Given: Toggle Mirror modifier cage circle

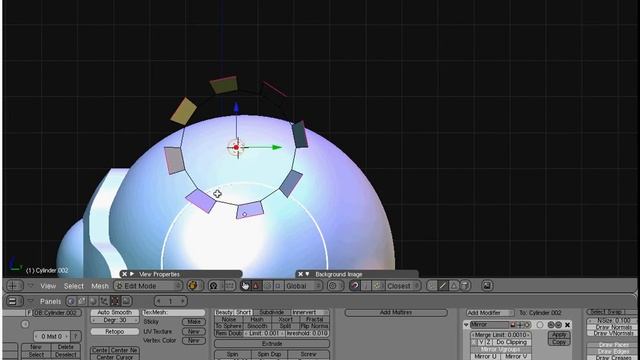Looking at the screenshot, I should coord(540,325).
